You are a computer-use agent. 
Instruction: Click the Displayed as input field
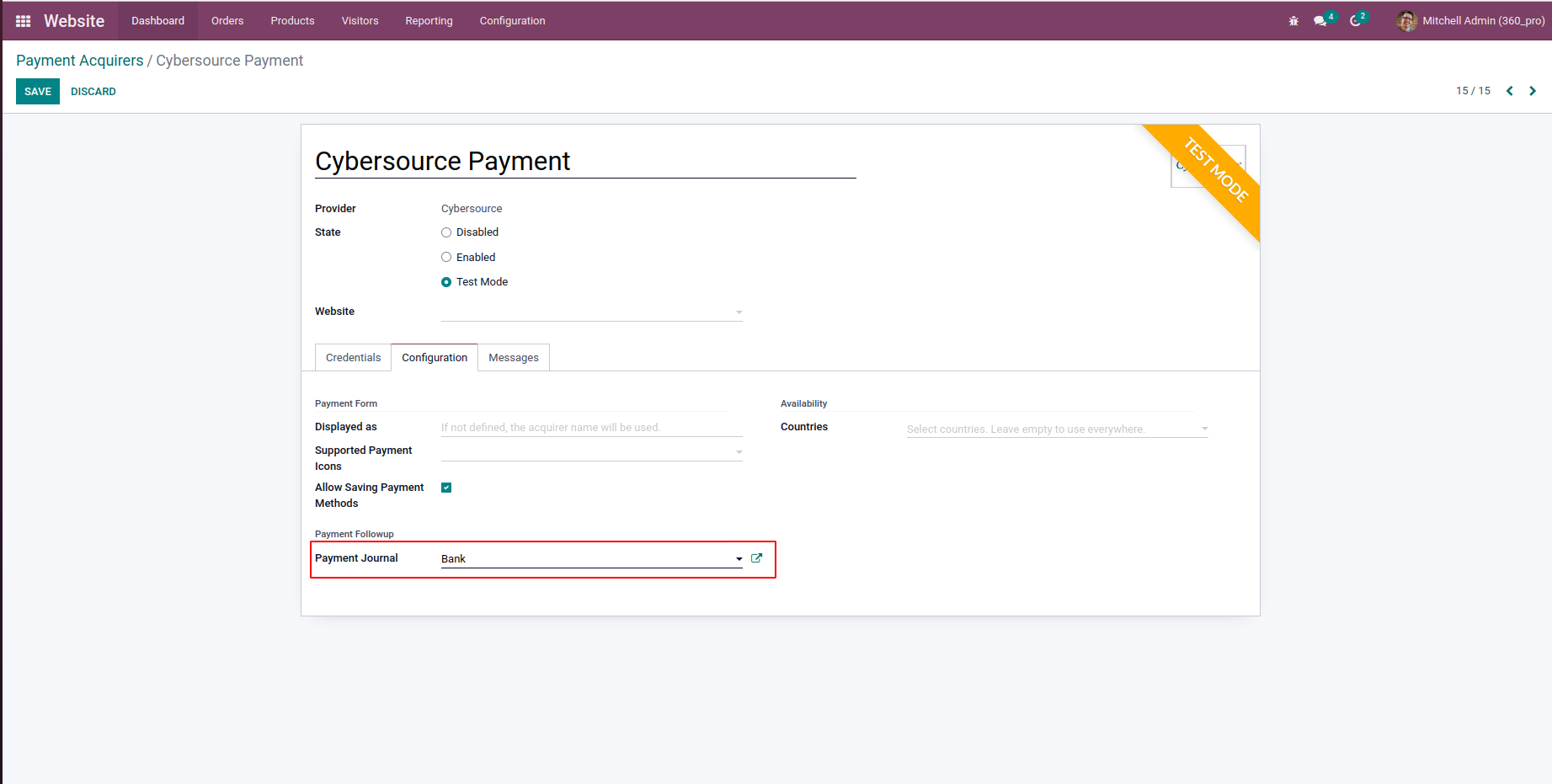pos(592,428)
